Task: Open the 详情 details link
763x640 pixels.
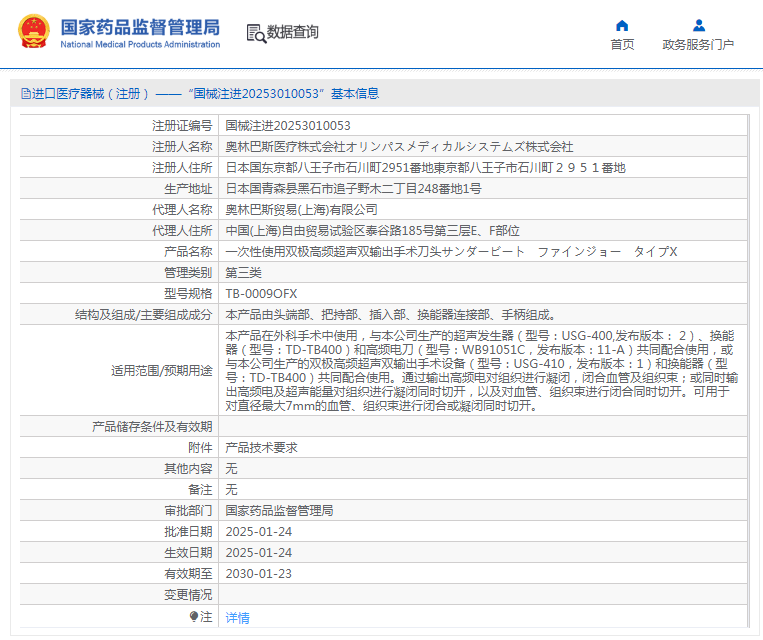Action: tap(237, 618)
